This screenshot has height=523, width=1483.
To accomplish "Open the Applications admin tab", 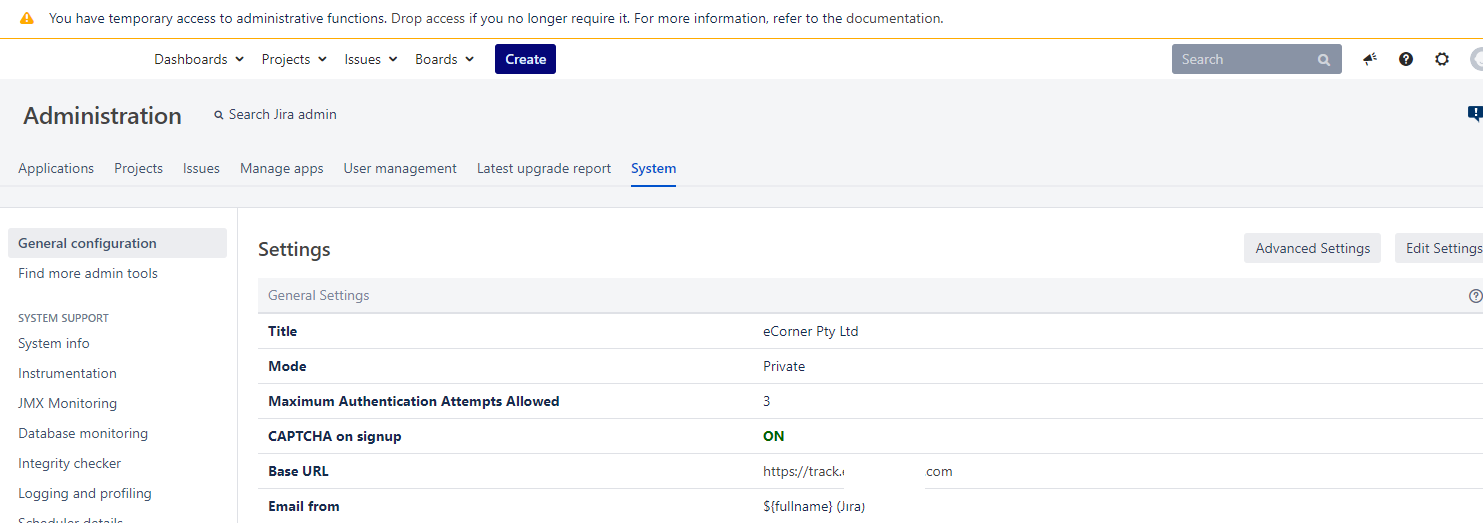I will click(56, 168).
